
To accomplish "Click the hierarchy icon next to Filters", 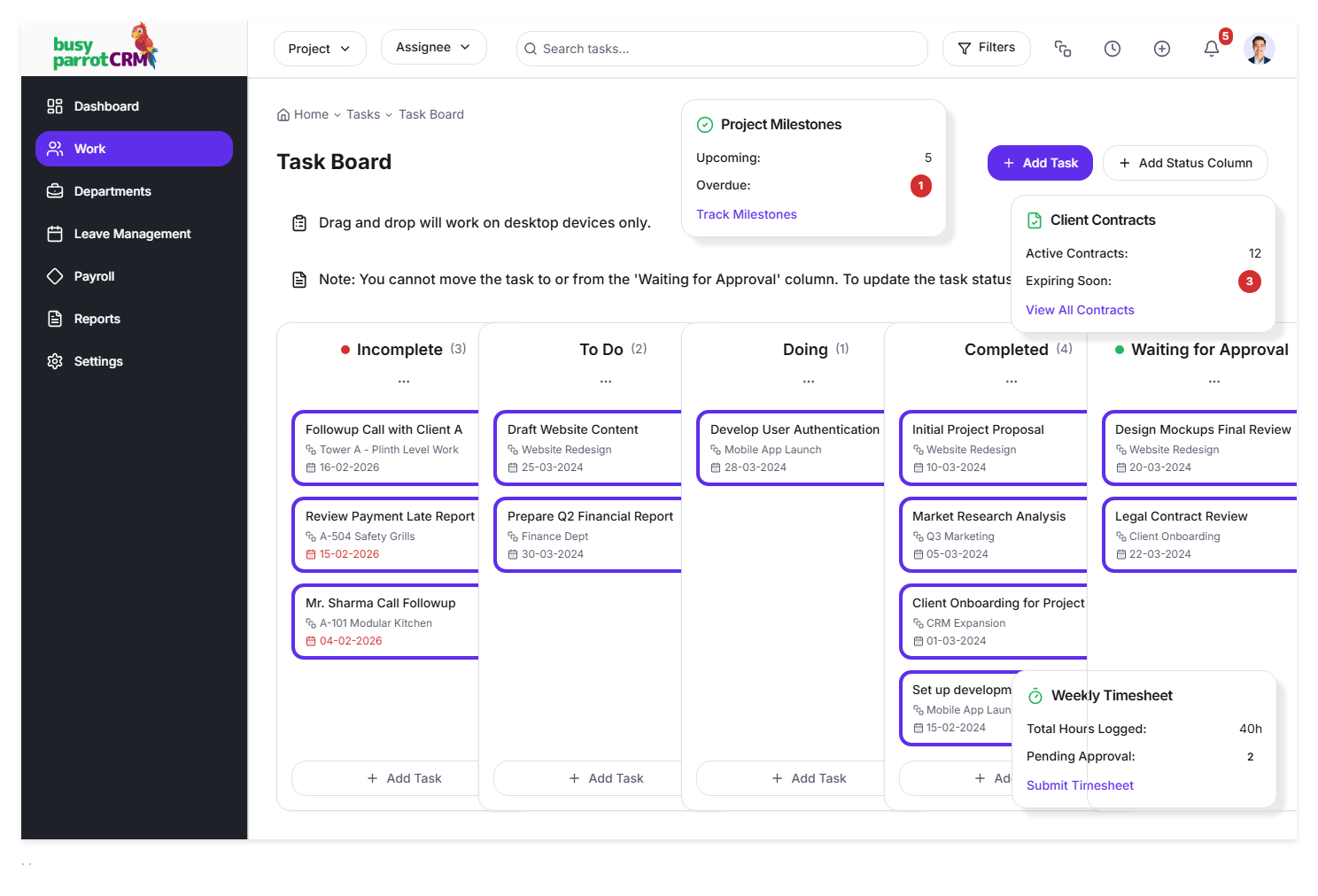I will click(x=1063, y=49).
